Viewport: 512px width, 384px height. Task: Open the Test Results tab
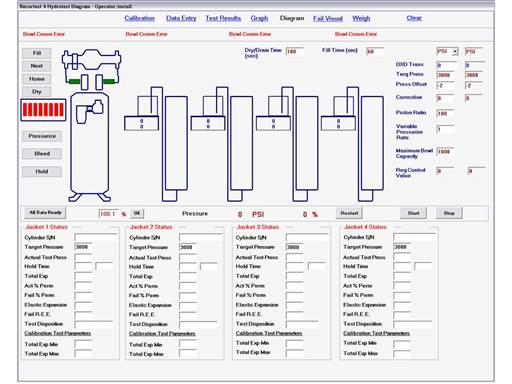click(x=223, y=18)
